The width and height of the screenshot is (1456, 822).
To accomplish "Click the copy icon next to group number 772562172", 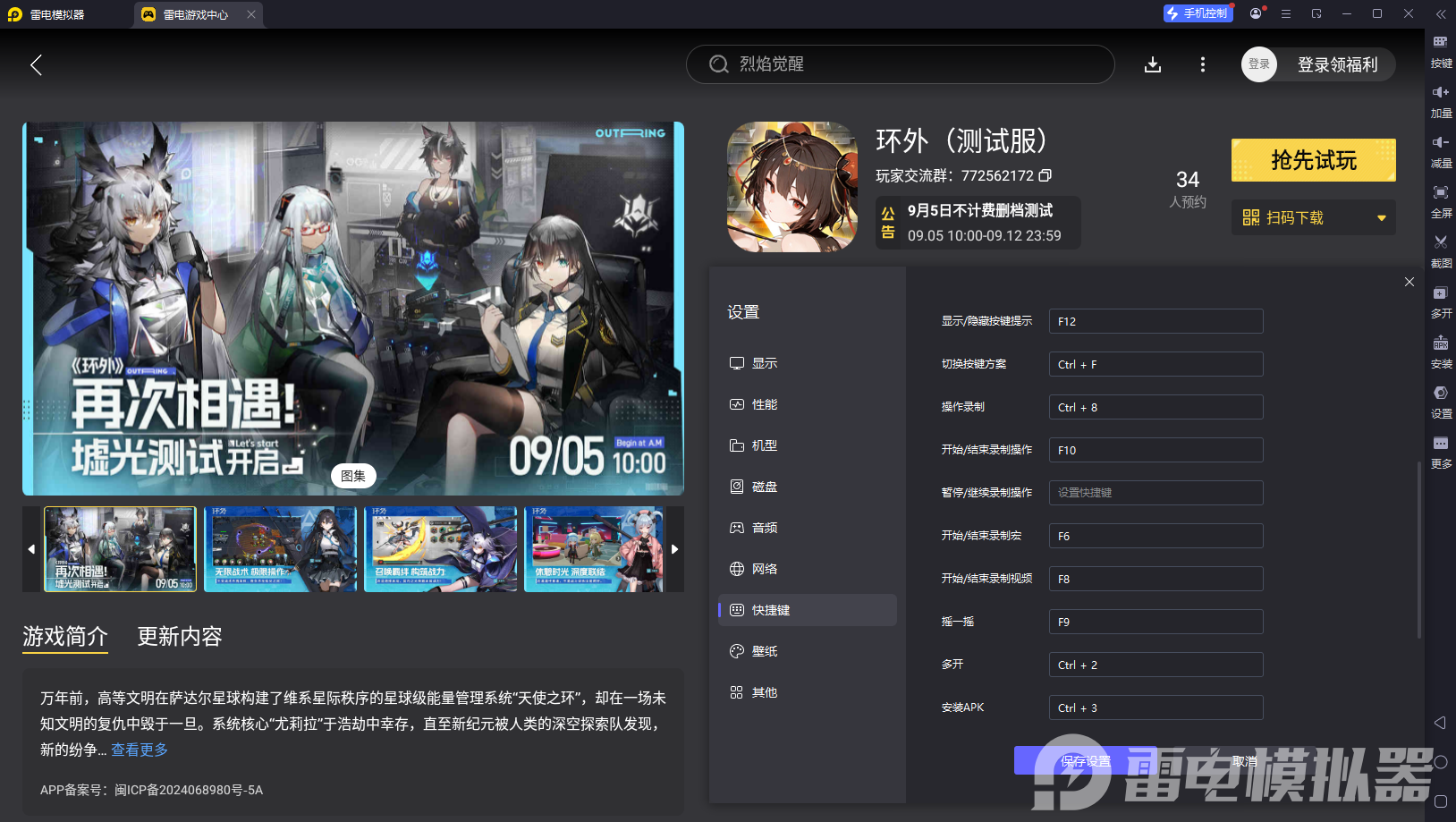I will point(1045,175).
